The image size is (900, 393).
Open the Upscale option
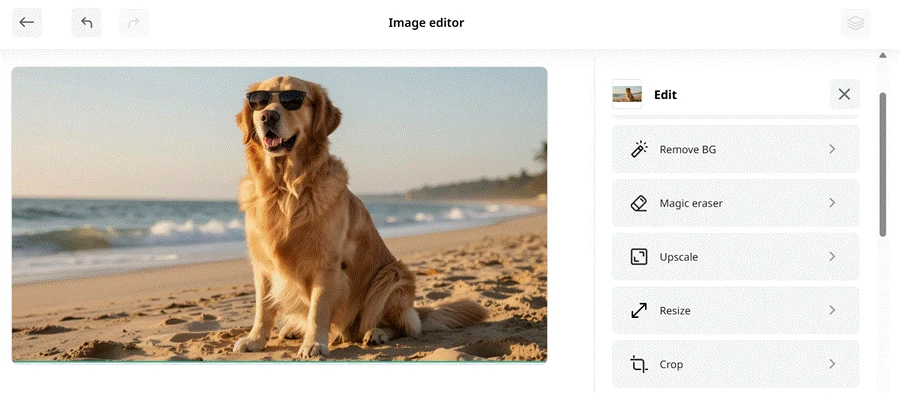pyautogui.click(x=736, y=256)
